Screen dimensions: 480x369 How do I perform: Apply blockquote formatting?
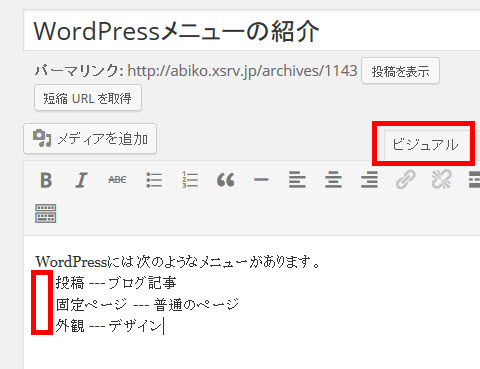pyautogui.click(x=226, y=180)
